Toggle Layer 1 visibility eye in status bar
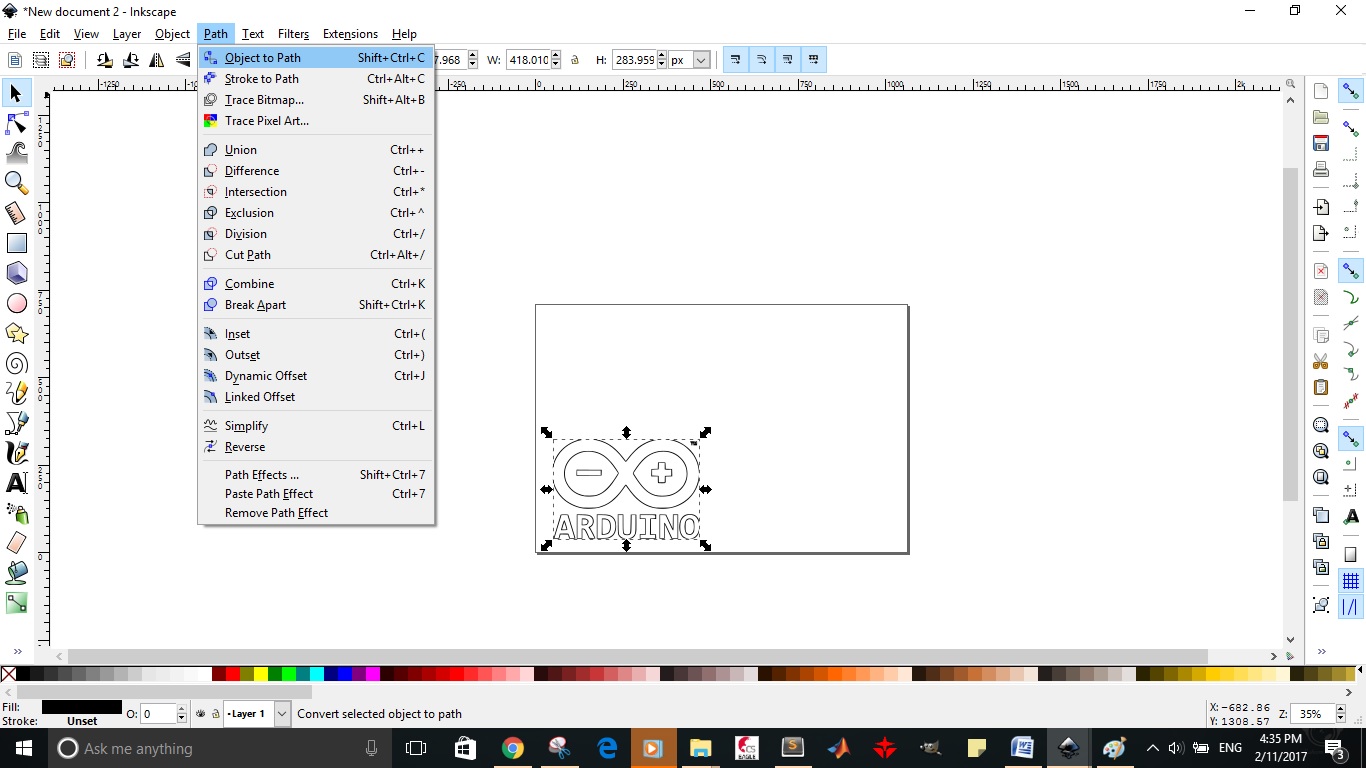The image size is (1366, 768). (x=201, y=714)
